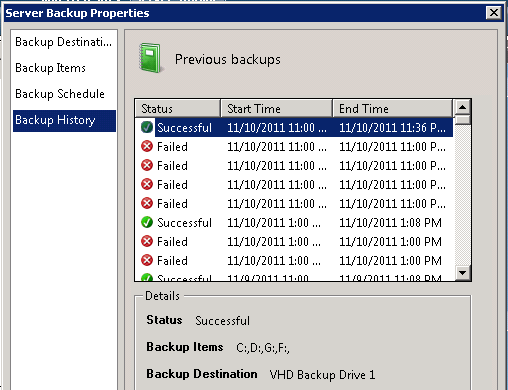Click the green notebook Previous backups icon
Image resolution: width=508 pixels, height=390 pixels.
151,58
